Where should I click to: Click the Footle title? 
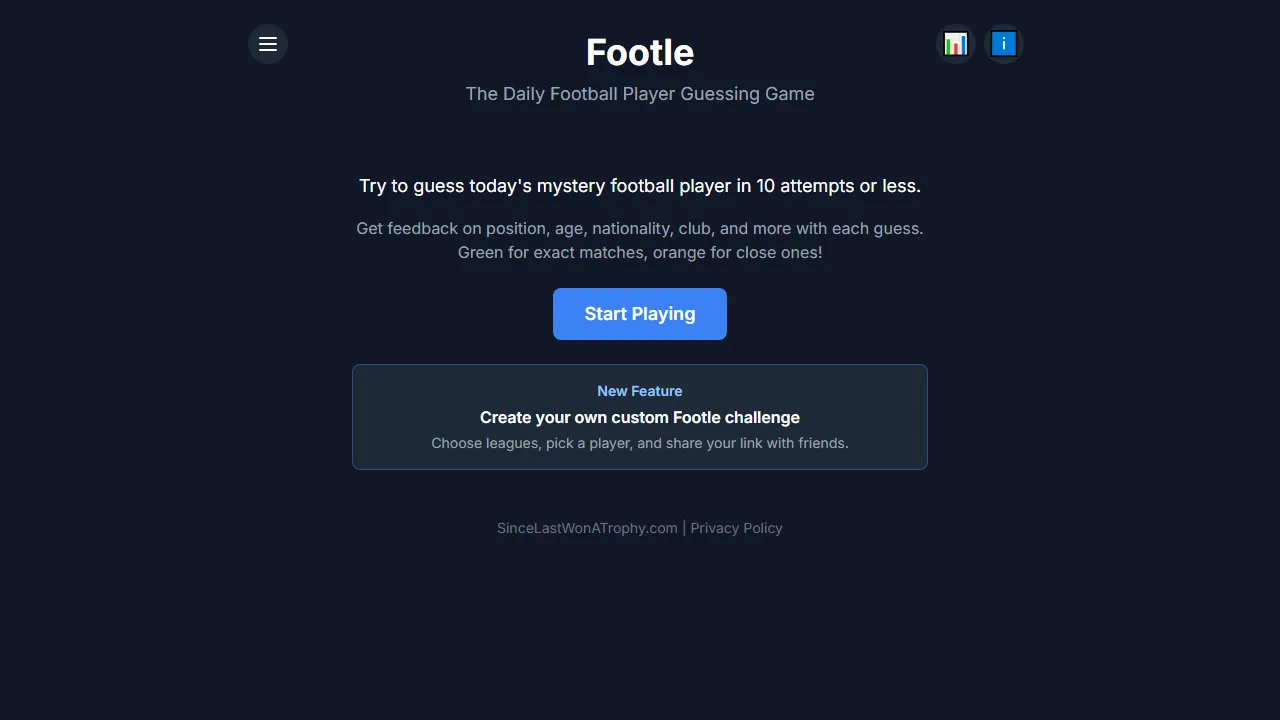(640, 52)
